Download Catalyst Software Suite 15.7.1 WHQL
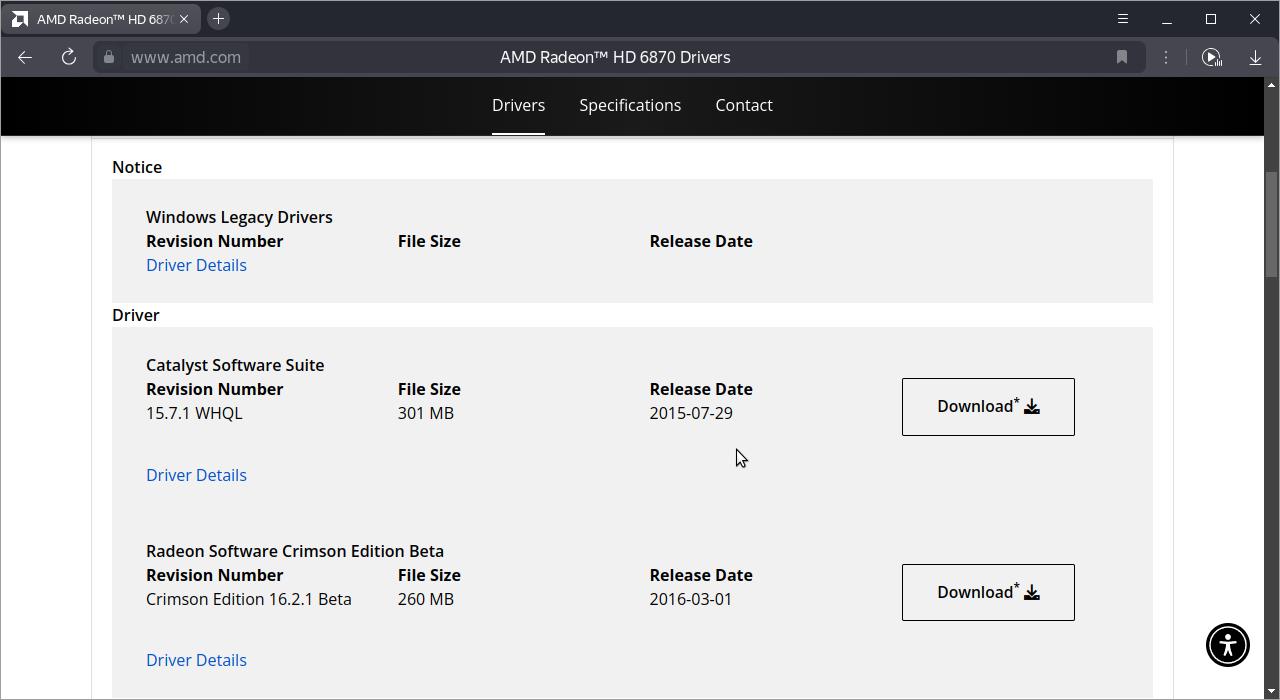Image resolution: width=1280 pixels, height=700 pixels. tap(988, 407)
